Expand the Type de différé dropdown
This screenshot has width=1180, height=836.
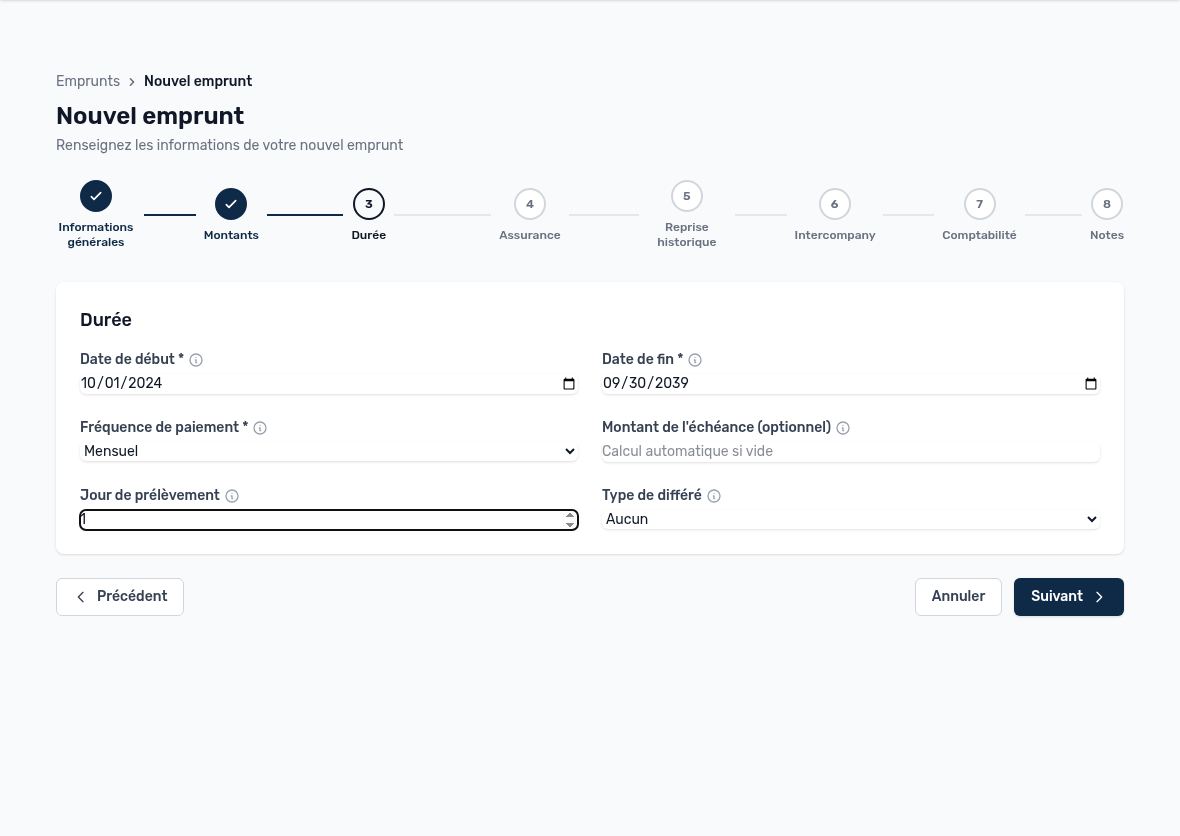[x=850, y=519]
